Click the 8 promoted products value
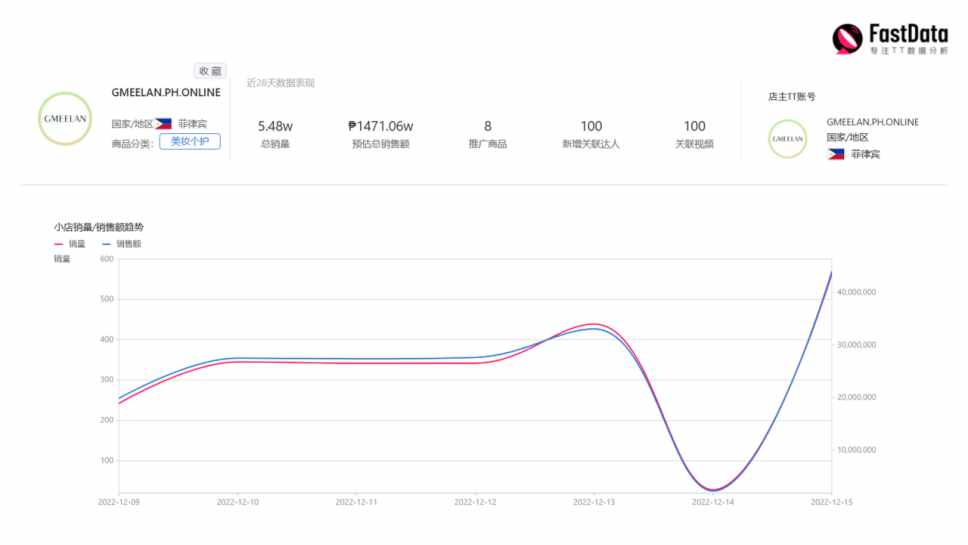This screenshot has height=545, width=968. (488, 127)
